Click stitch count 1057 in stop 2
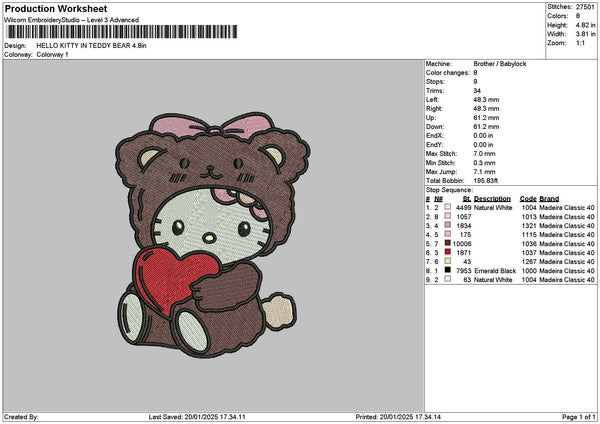The height and width of the screenshot is (424, 600). (x=464, y=217)
